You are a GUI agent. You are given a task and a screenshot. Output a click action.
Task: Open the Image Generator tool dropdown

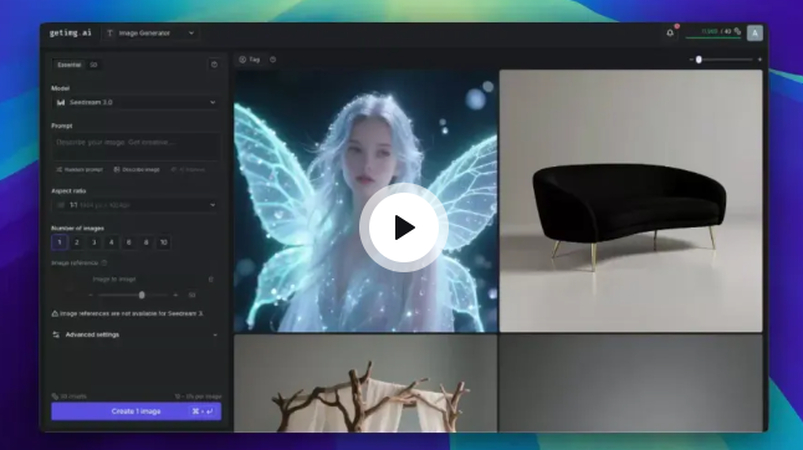[150, 33]
